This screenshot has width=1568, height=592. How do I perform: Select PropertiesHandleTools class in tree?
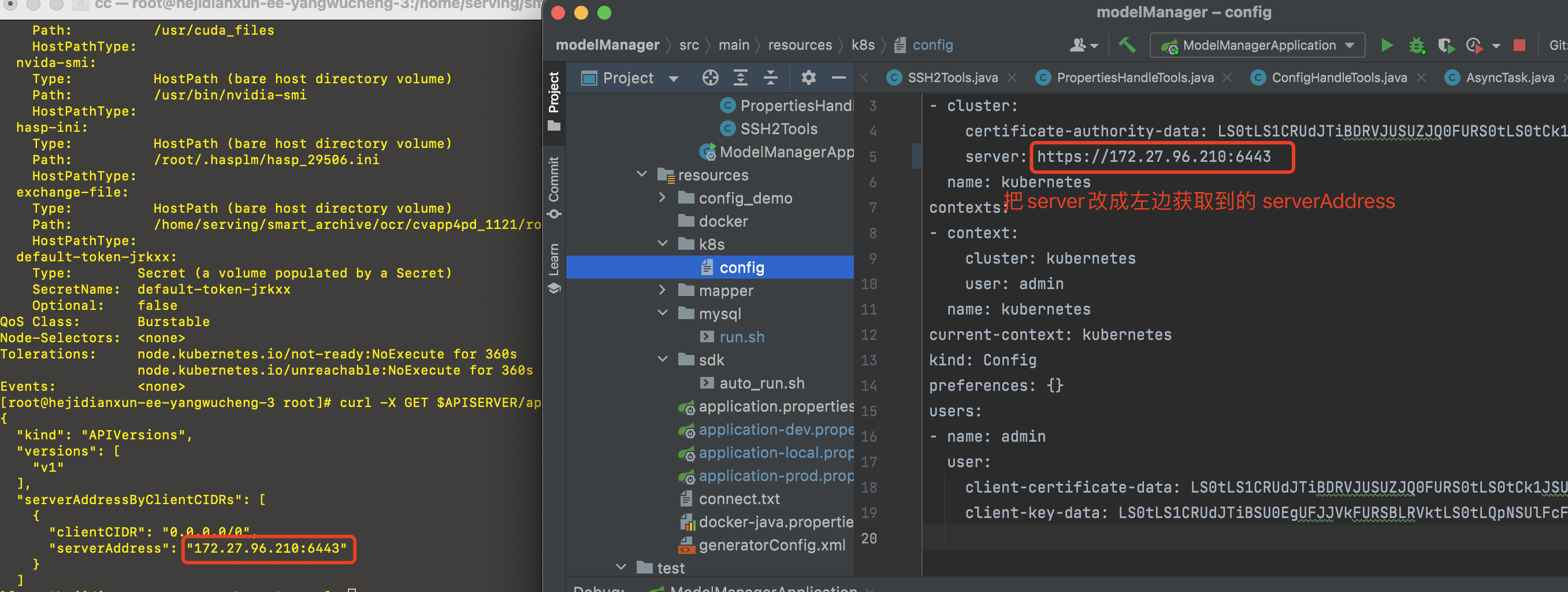[x=786, y=105]
